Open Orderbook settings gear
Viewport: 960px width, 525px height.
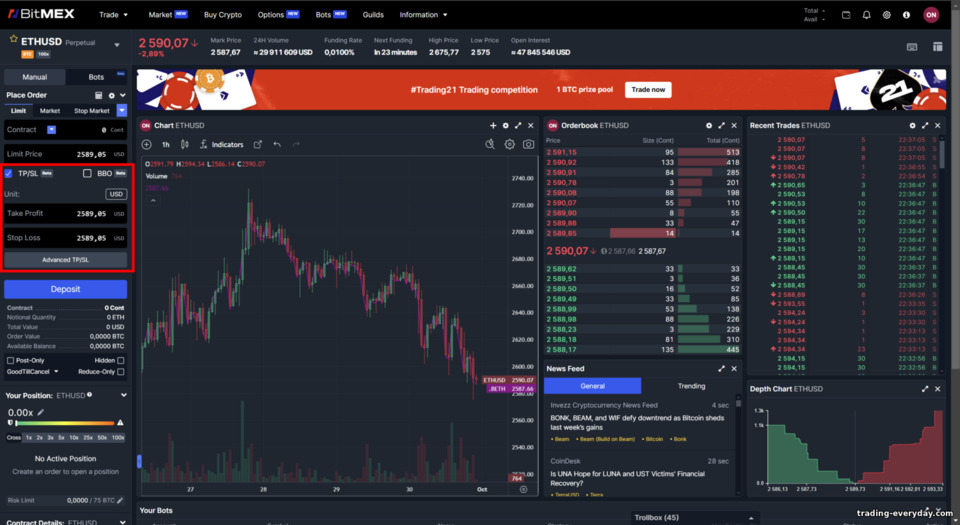tap(709, 125)
